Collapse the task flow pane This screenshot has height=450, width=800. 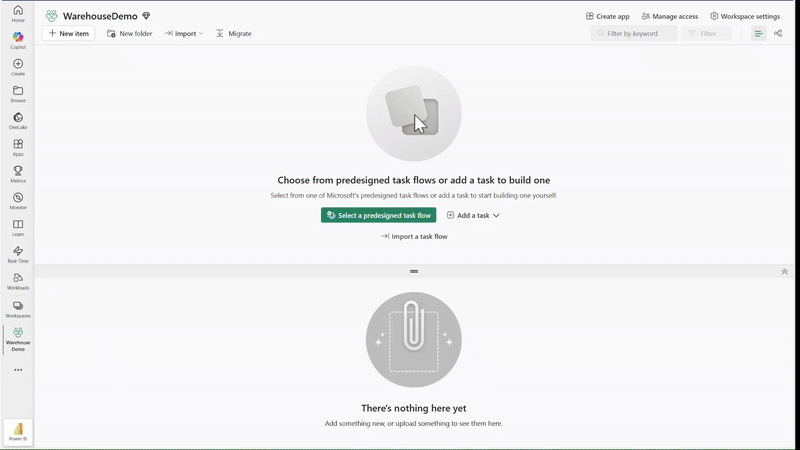click(784, 272)
